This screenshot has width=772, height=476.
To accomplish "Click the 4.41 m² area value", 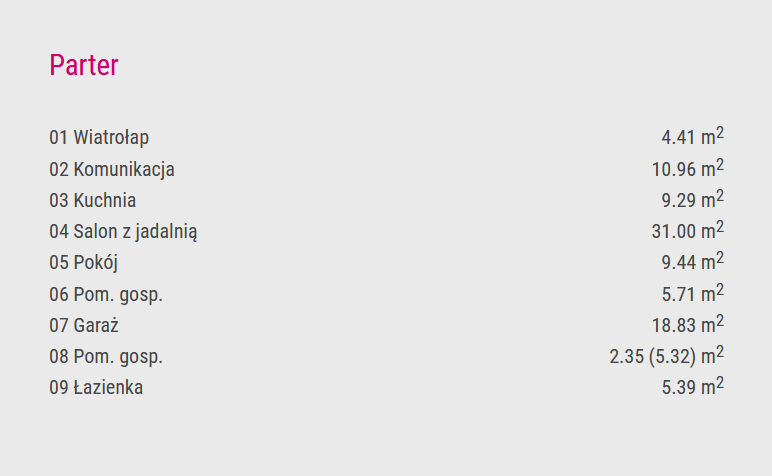I will pyautogui.click(x=693, y=136).
